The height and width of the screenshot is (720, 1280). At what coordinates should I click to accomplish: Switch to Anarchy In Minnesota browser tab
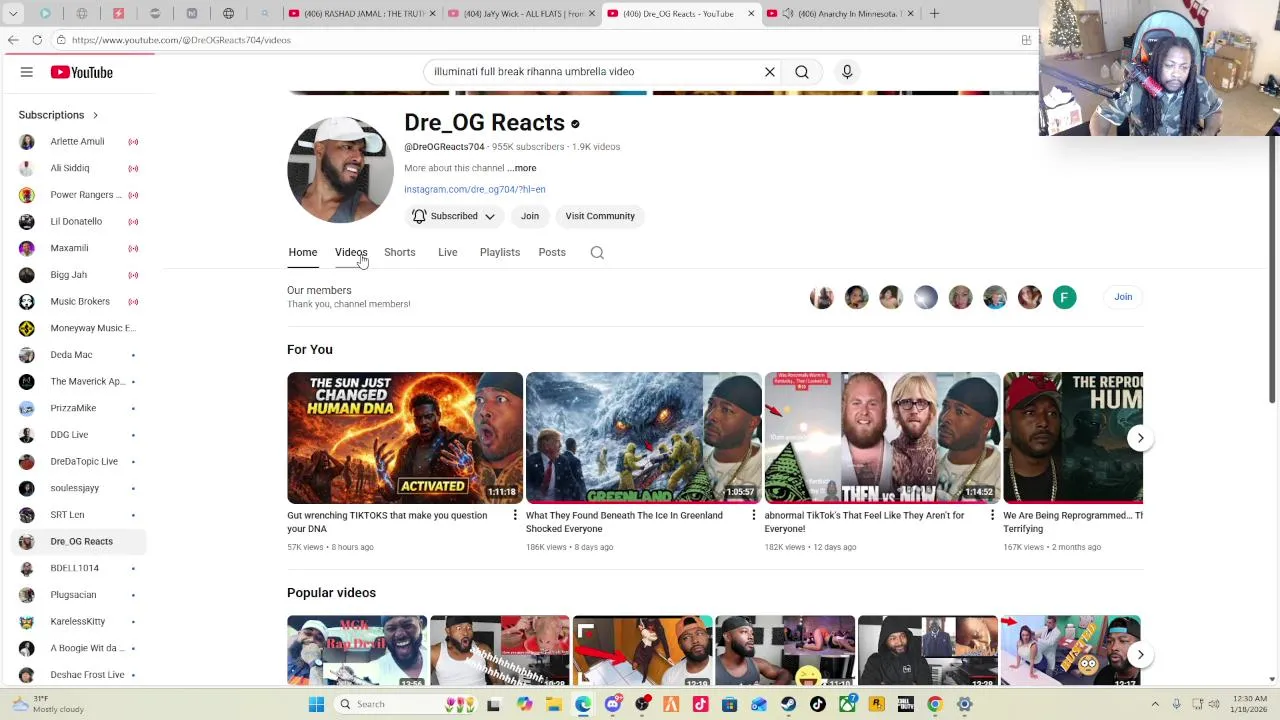838,14
